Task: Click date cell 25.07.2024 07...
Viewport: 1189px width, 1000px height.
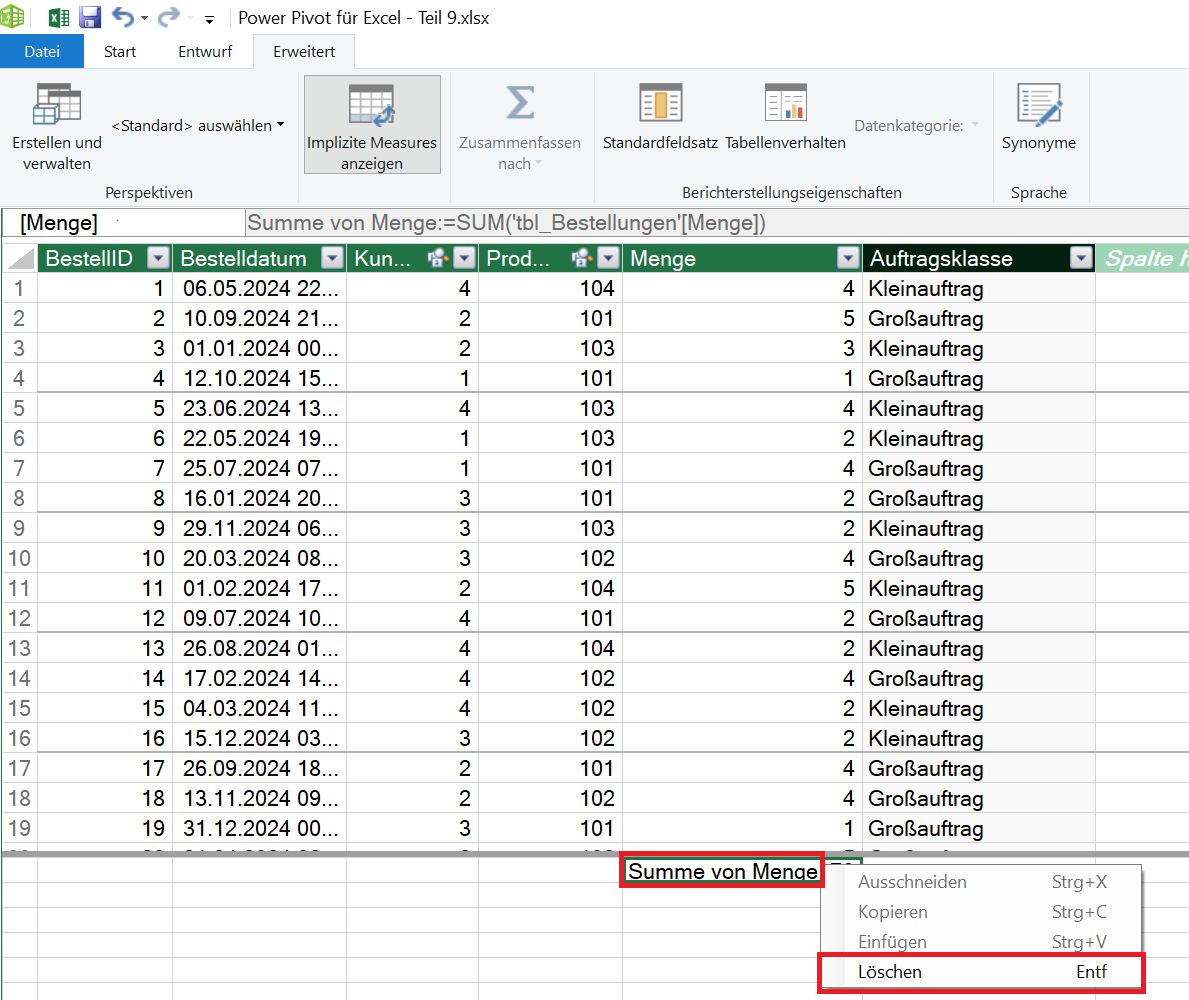Action: (260, 468)
